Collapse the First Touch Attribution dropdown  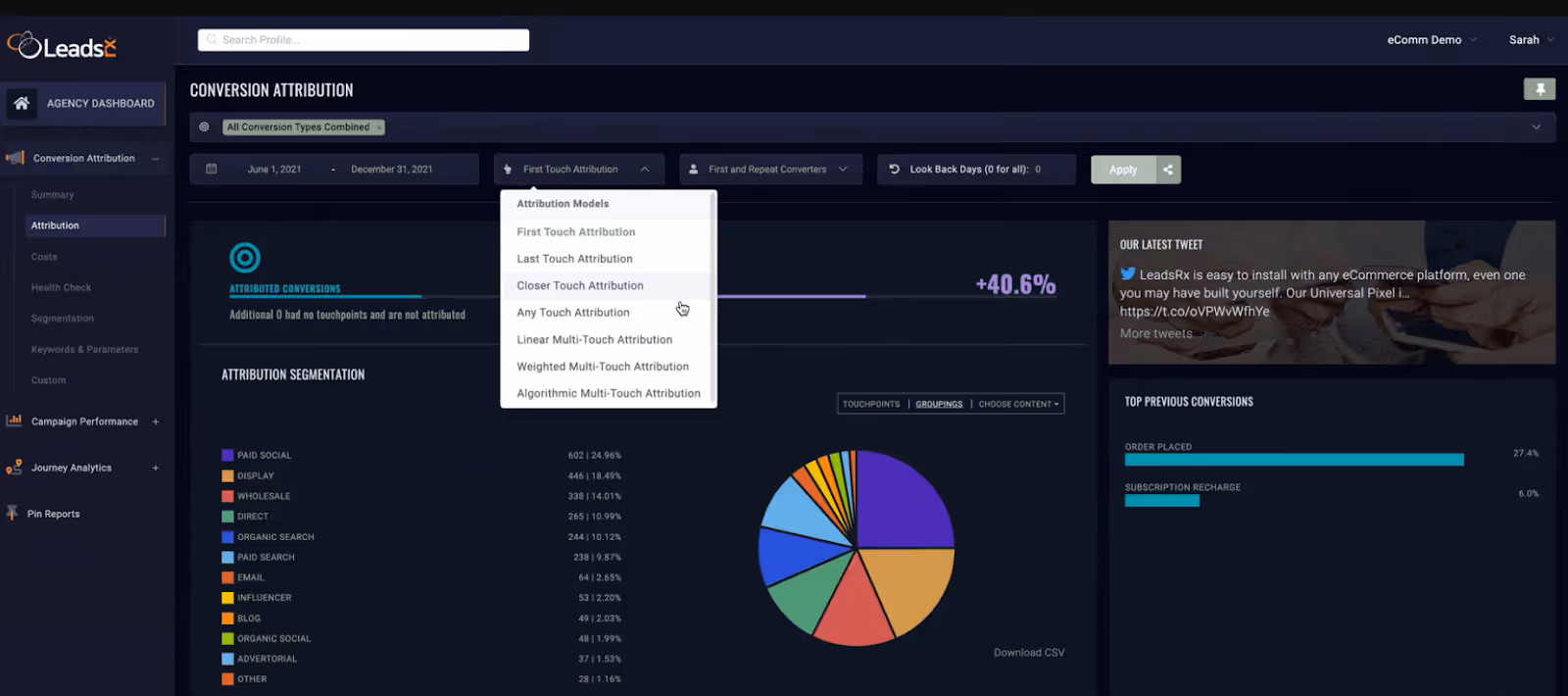pyautogui.click(x=645, y=169)
